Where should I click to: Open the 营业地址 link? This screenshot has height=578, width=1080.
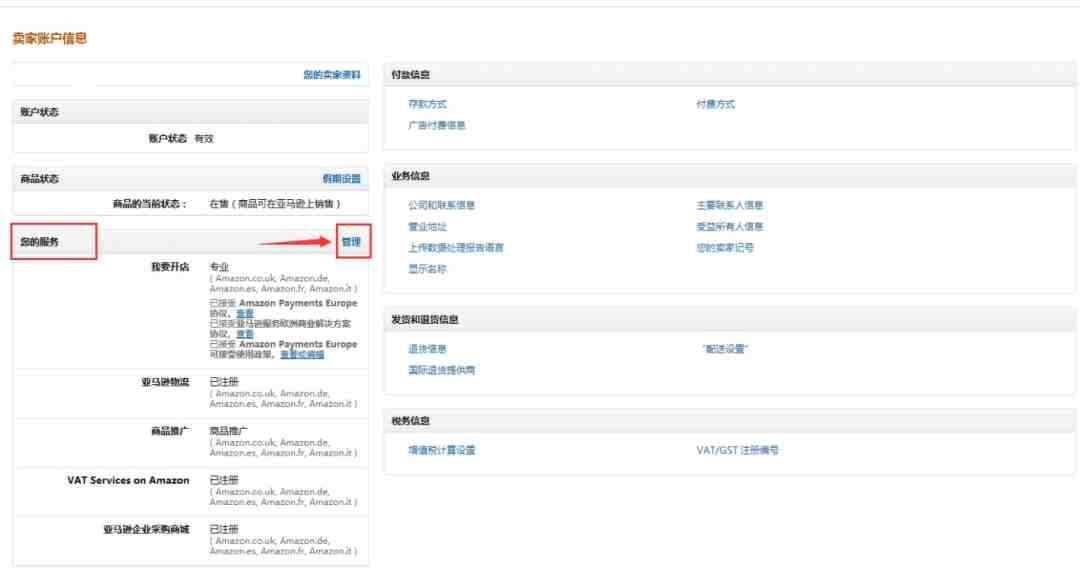427,227
